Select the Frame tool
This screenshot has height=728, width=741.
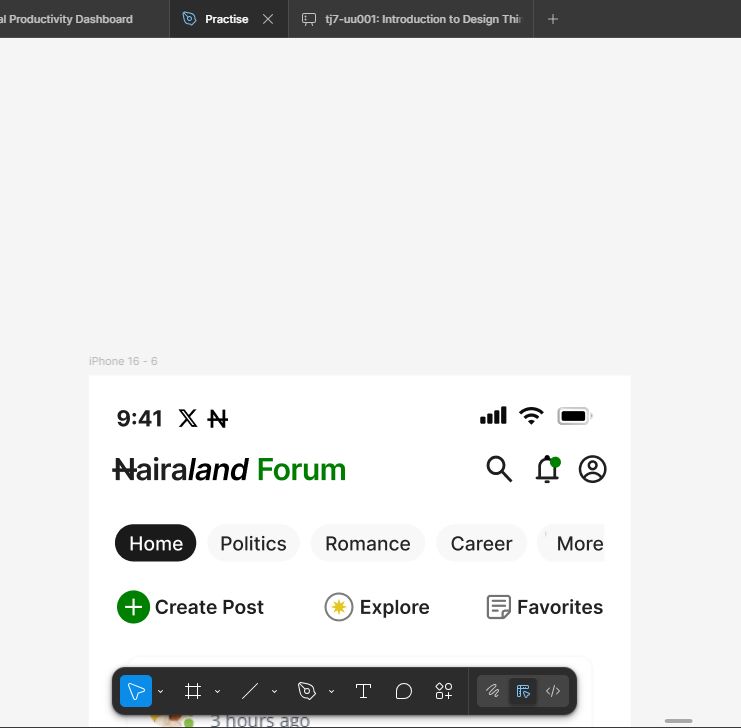[x=193, y=691]
